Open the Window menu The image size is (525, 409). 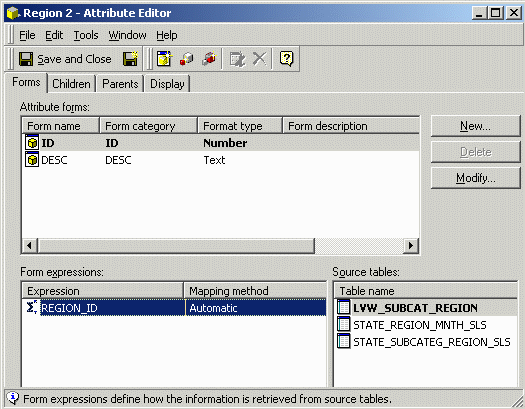(x=128, y=35)
